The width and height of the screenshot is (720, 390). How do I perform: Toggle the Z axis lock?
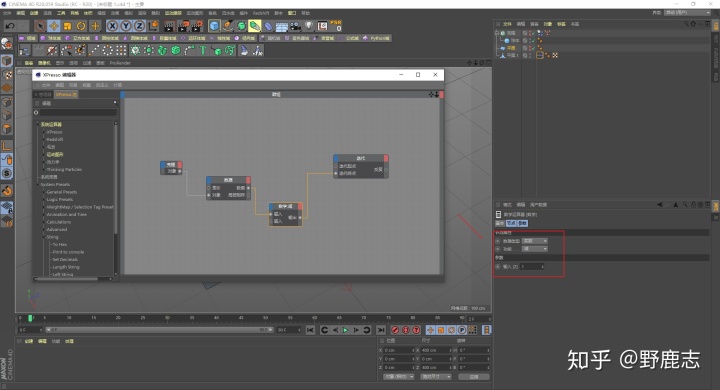click(140, 26)
